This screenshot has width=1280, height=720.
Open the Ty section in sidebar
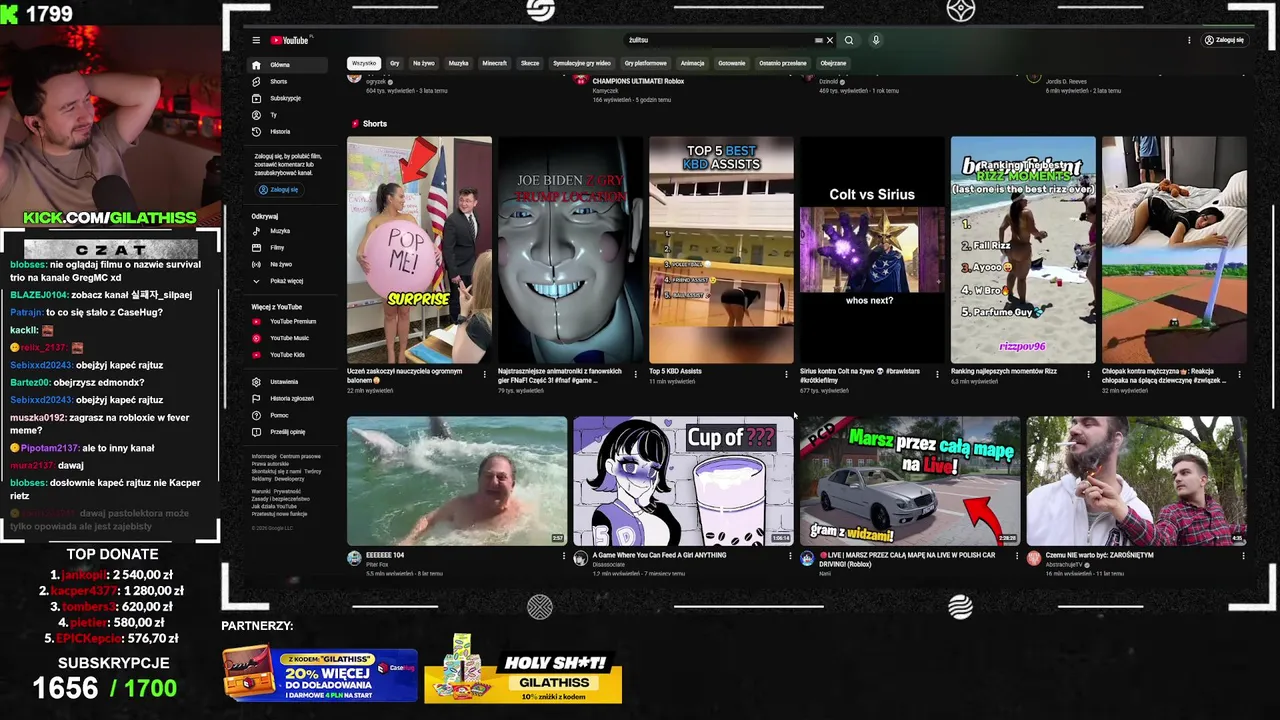287,115
